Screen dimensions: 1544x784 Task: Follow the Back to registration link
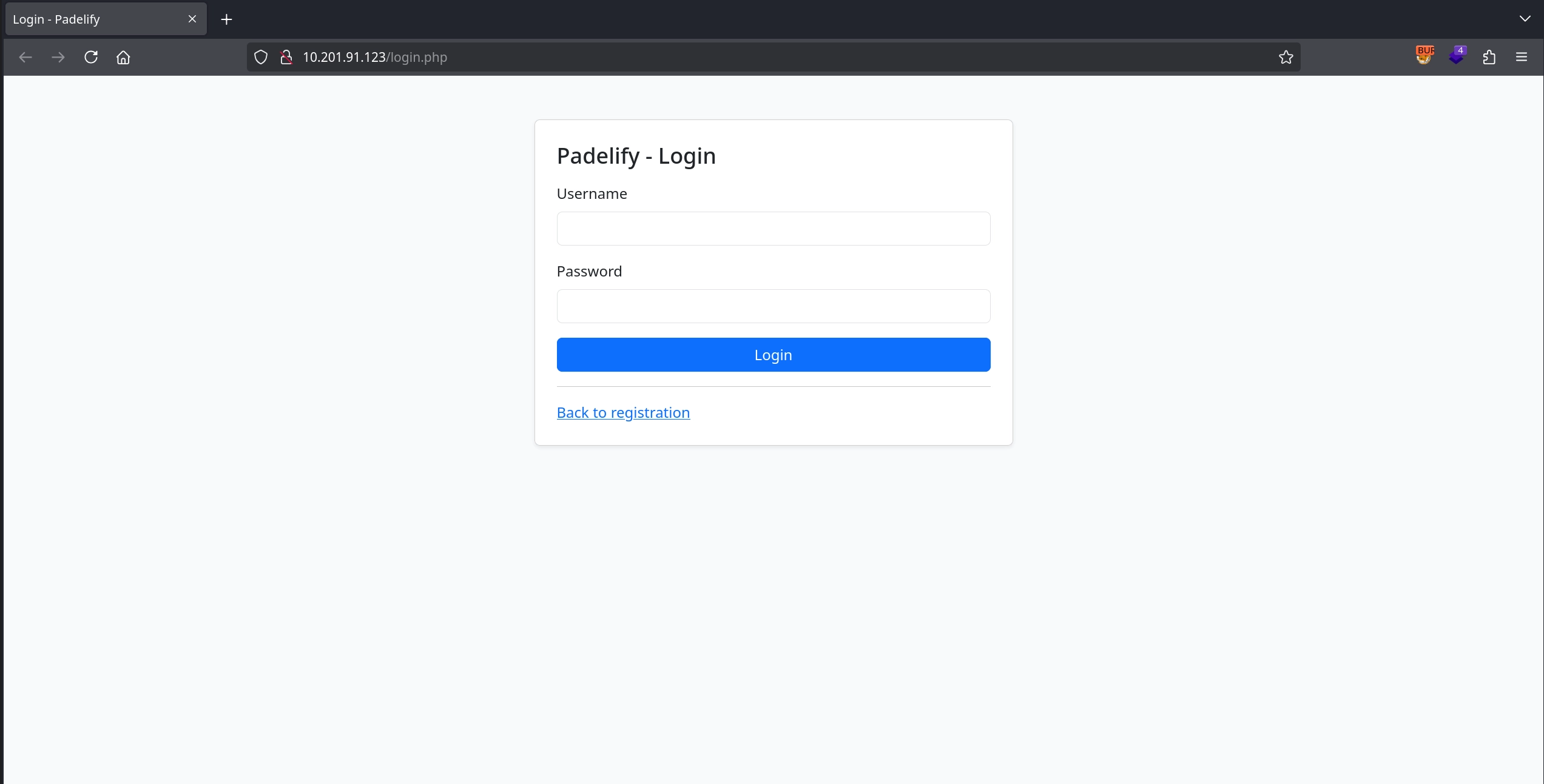pyautogui.click(x=623, y=412)
